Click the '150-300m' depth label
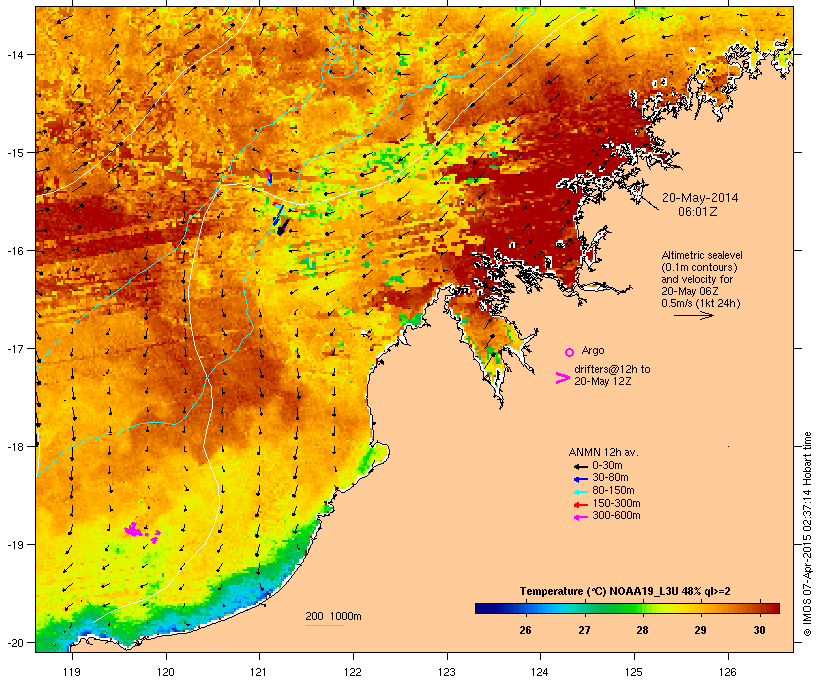 tap(616, 504)
